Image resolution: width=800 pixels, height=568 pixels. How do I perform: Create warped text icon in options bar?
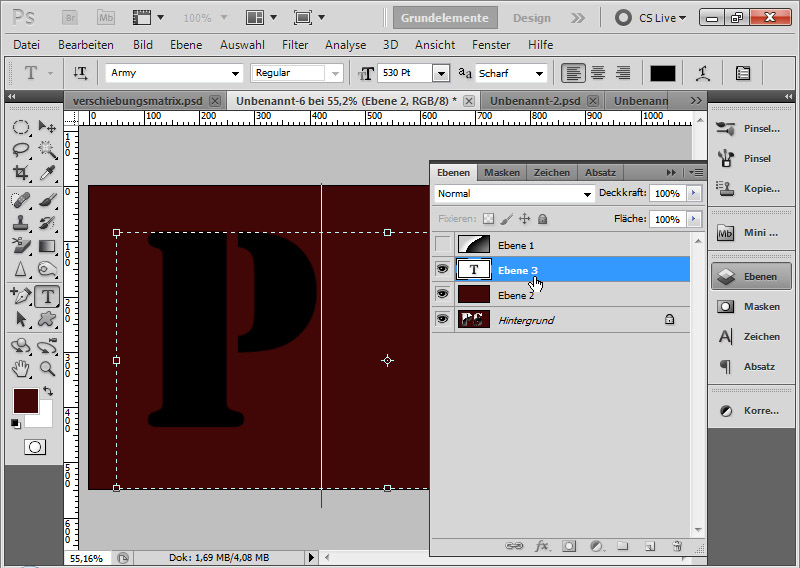(x=704, y=73)
